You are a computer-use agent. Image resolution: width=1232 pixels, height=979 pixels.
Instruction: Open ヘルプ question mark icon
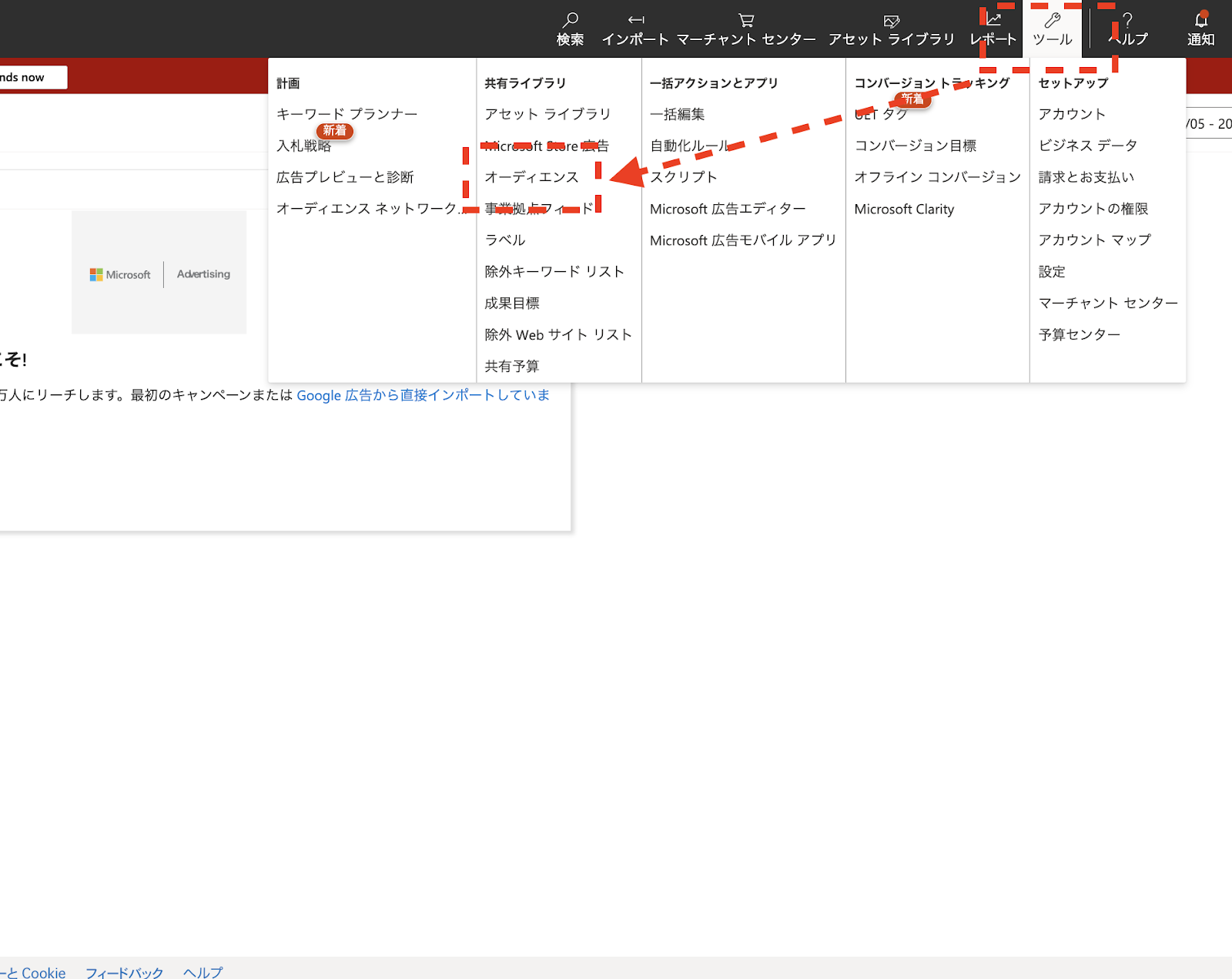point(1127,20)
